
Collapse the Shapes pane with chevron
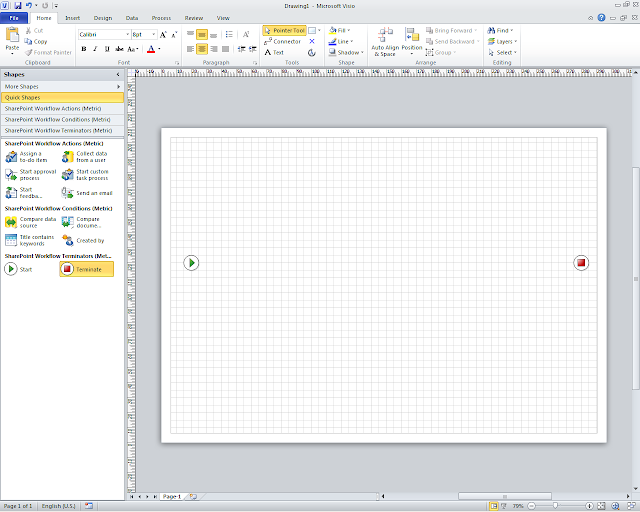point(118,74)
